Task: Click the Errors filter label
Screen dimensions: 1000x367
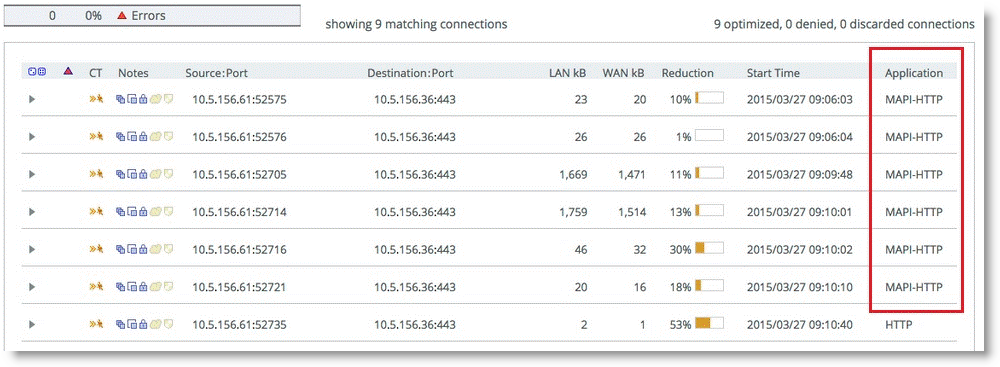Action: pos(148,16)
